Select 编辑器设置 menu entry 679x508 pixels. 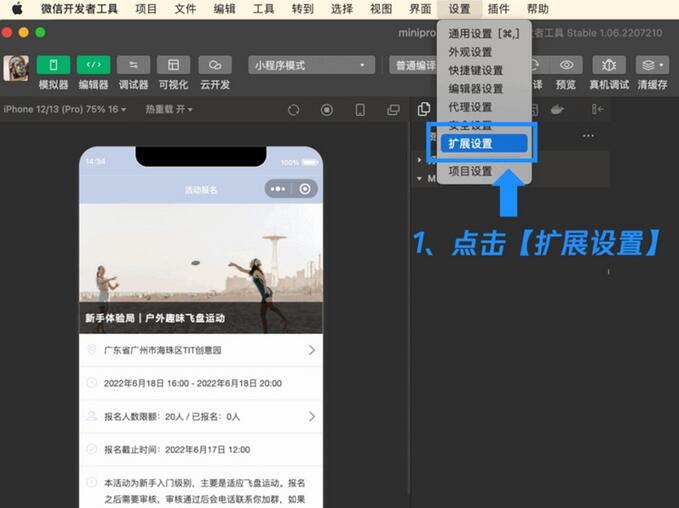(484, 89)
